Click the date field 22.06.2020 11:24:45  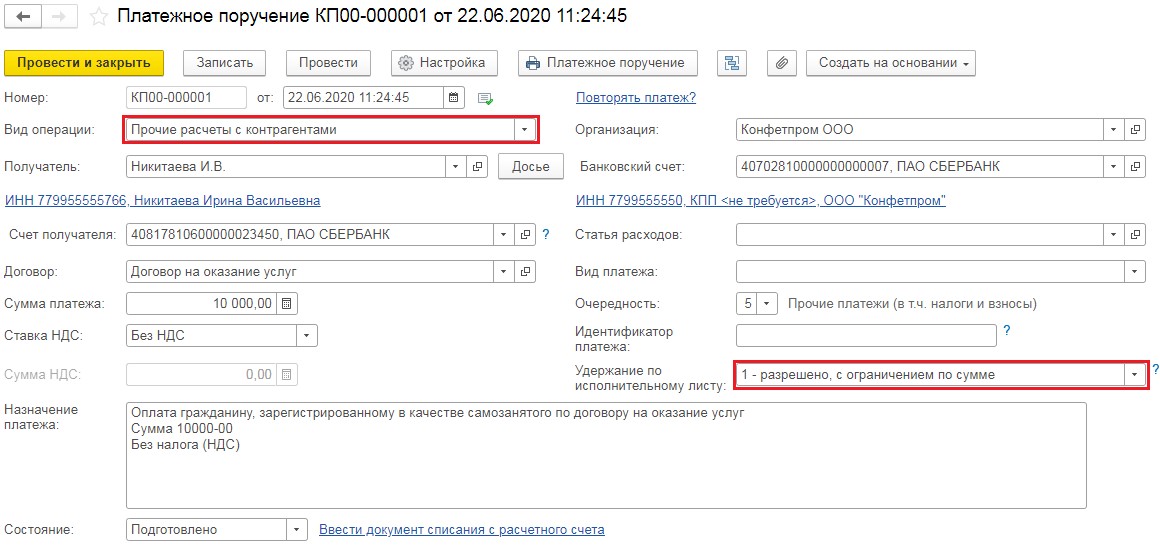pos(363,98)
